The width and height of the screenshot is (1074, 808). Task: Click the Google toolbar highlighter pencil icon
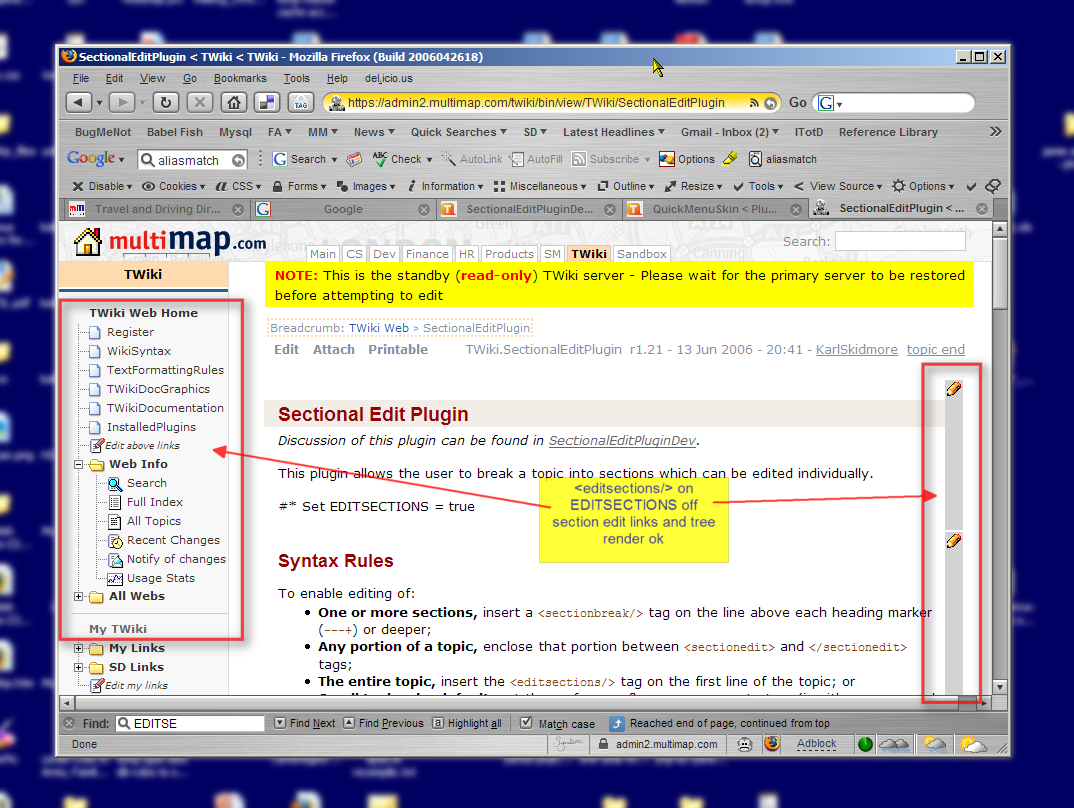730,159
